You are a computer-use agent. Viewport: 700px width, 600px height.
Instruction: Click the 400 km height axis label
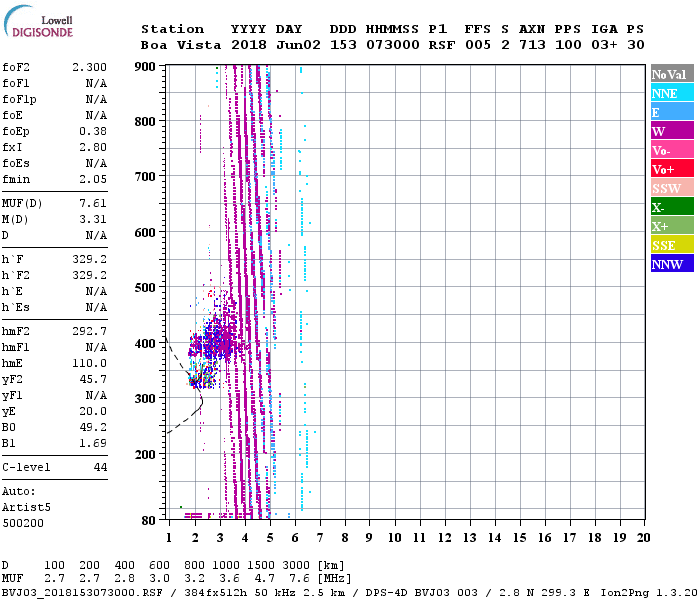[145, 343]
